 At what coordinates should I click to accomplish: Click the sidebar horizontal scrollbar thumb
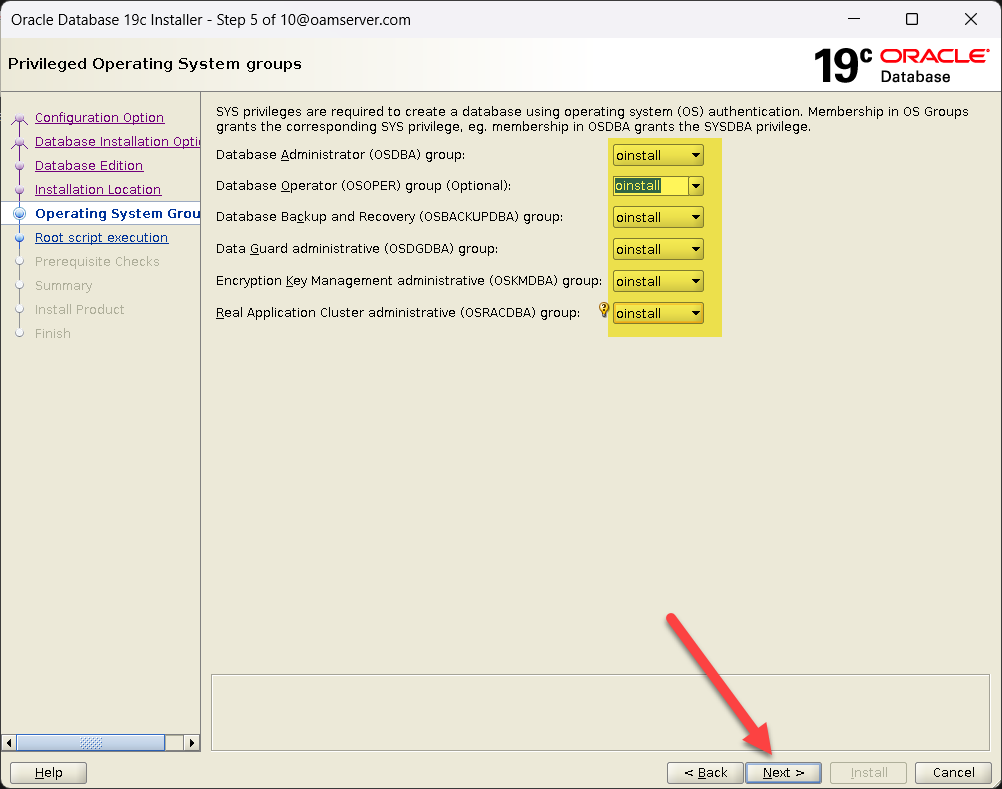91,743
